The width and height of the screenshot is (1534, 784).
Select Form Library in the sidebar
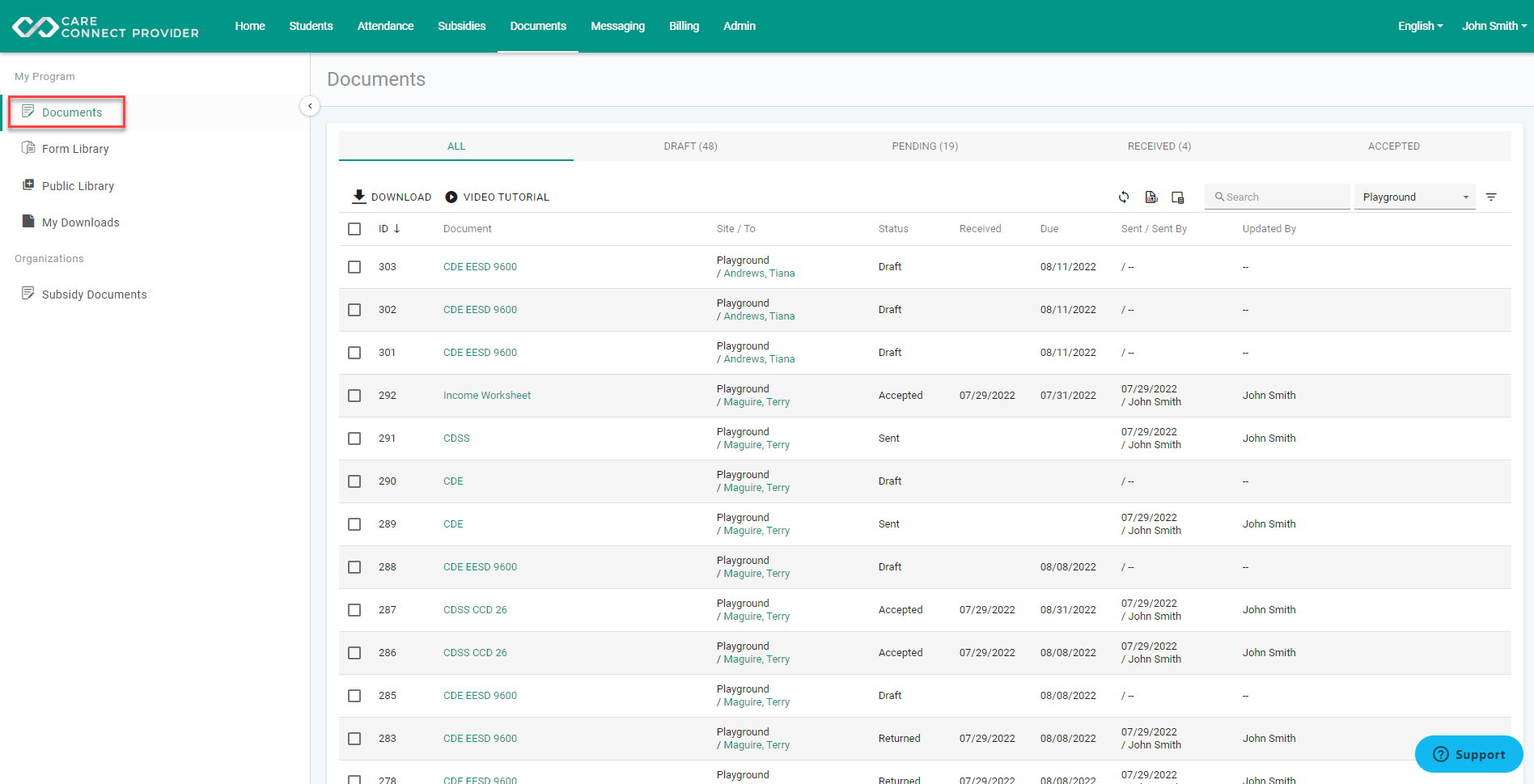coord(75,149)
